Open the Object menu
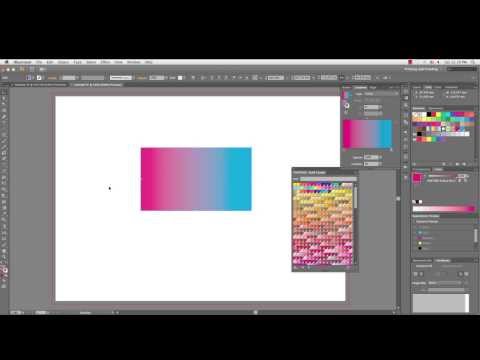Screen dimensions: 480x360 pos(63,62)
